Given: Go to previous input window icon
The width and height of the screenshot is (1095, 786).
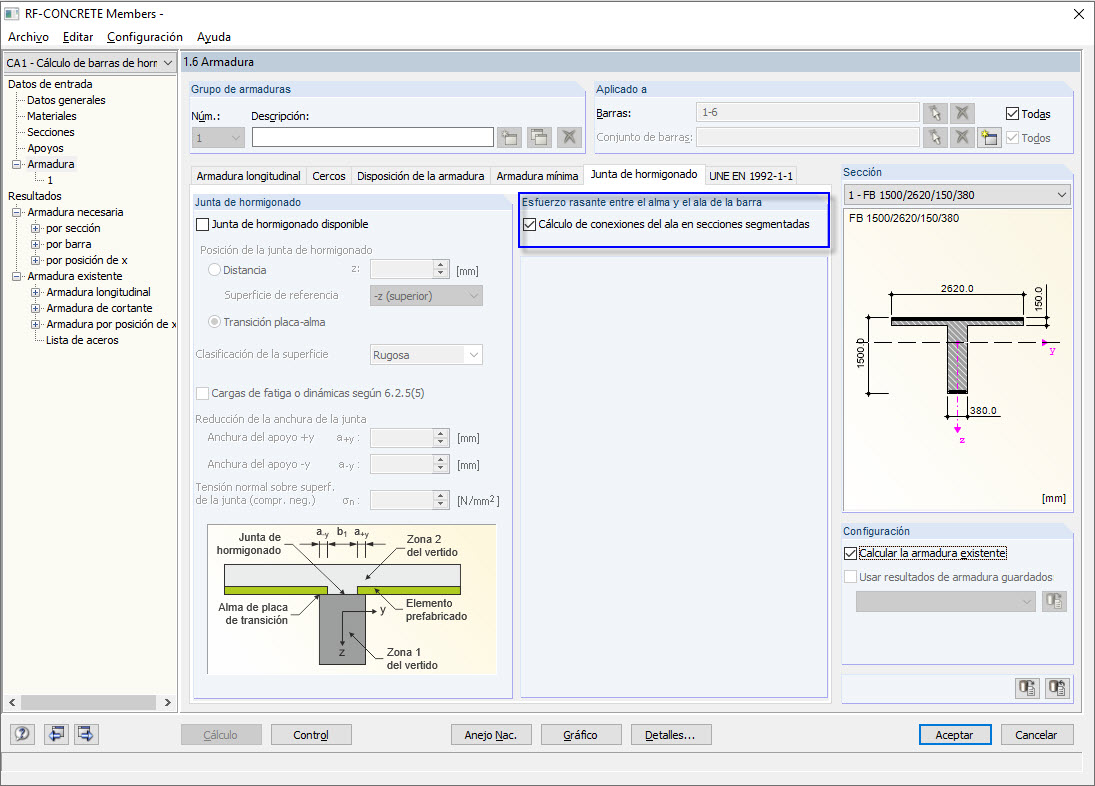Looking at the screenshot, I should (57, 734).
